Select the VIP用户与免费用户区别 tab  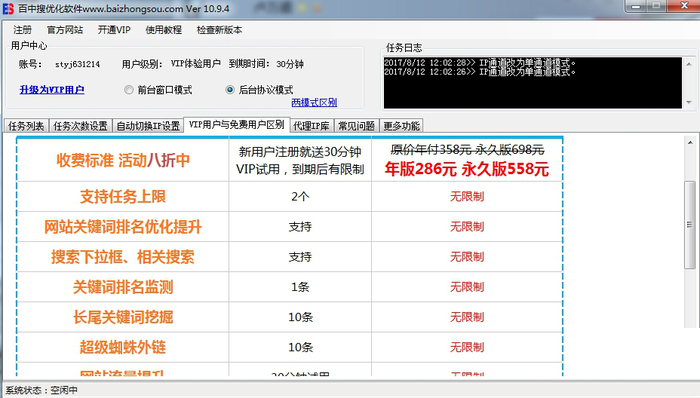point(237,125)
